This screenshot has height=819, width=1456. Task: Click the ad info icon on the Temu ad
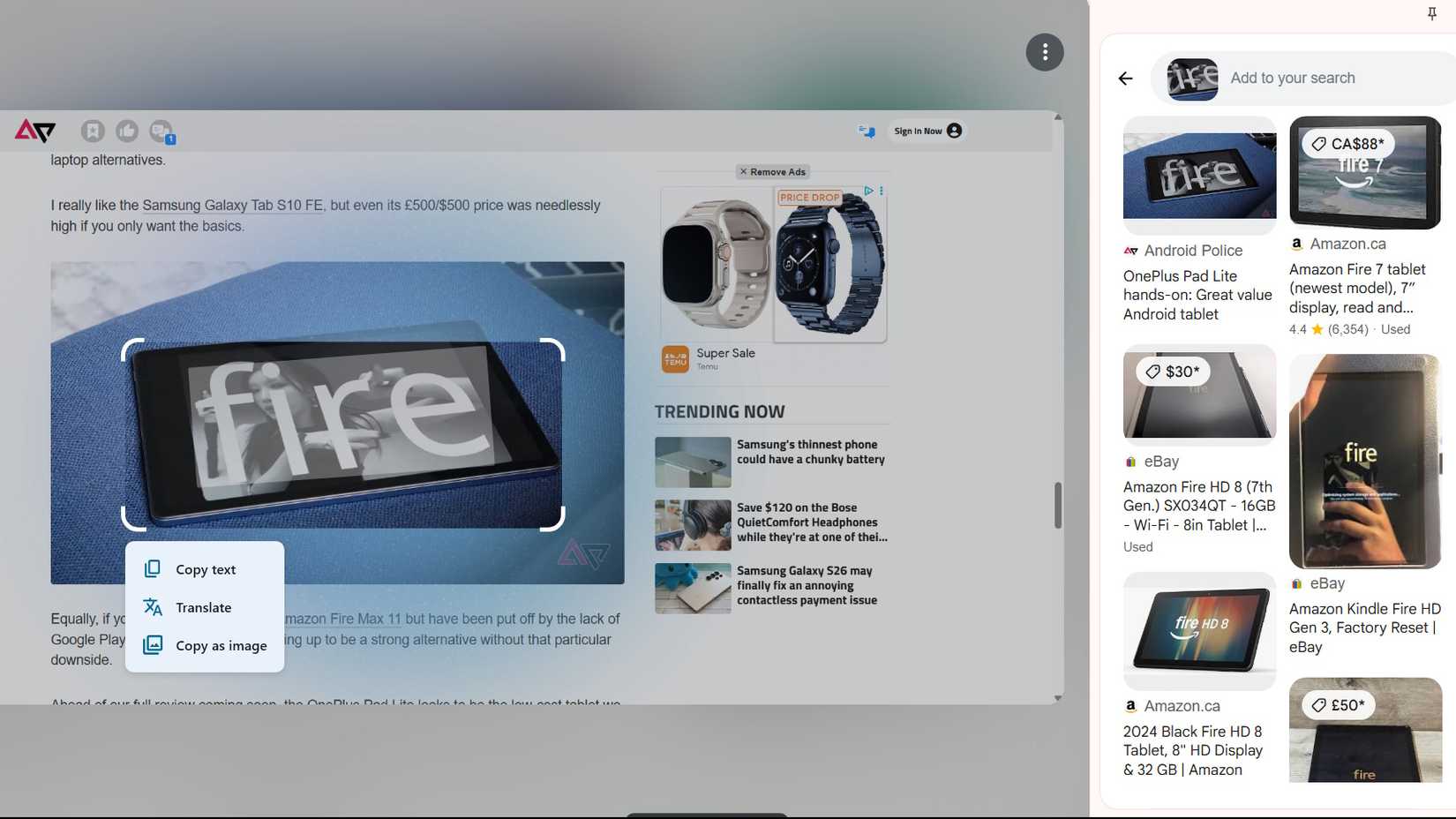(x=868, y=191)
